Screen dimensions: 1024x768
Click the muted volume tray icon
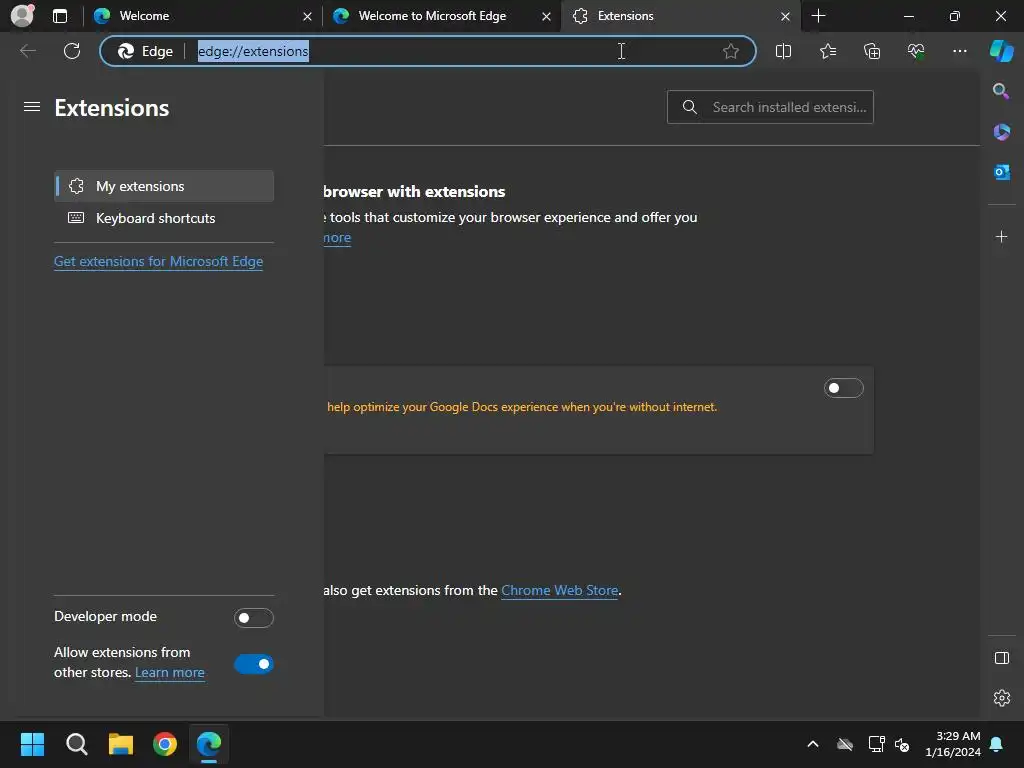pos(902,744)
